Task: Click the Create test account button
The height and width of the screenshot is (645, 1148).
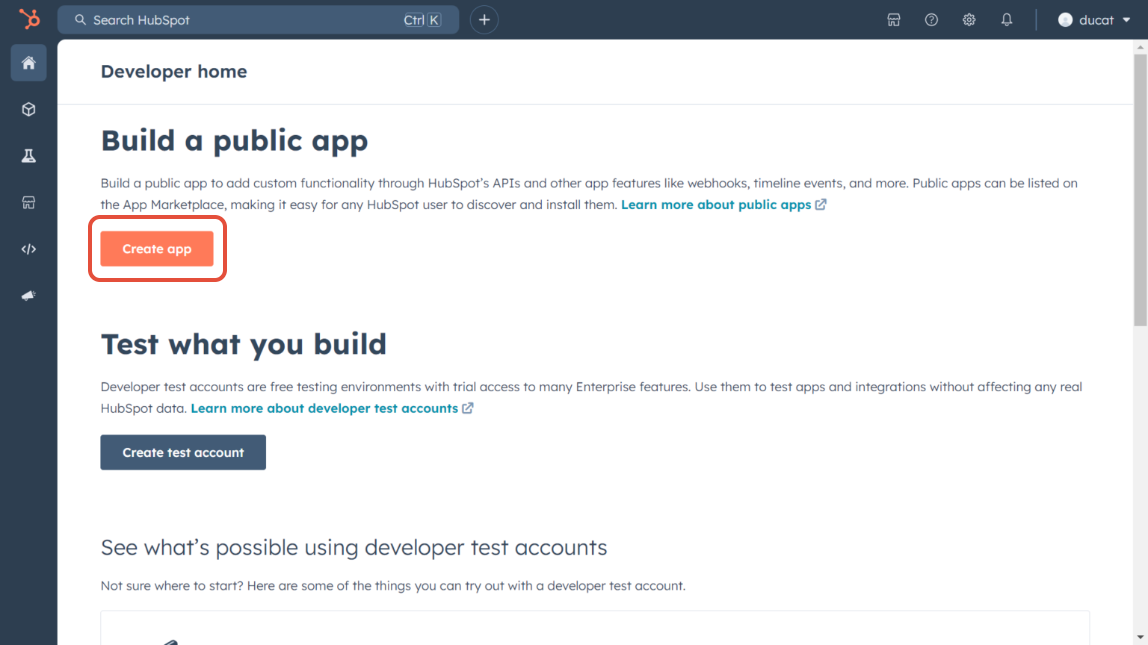Action: (x=183, y=452)
